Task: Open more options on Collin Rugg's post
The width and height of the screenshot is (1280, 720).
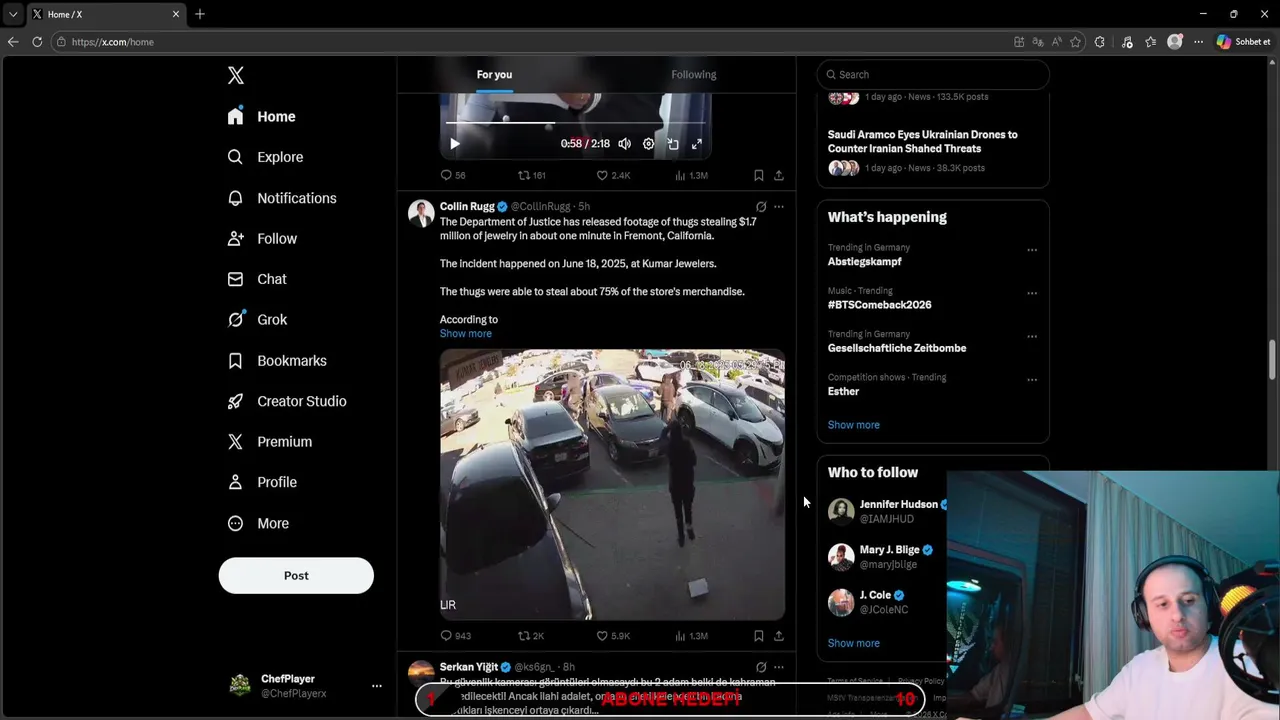Action: click(779, 207)
